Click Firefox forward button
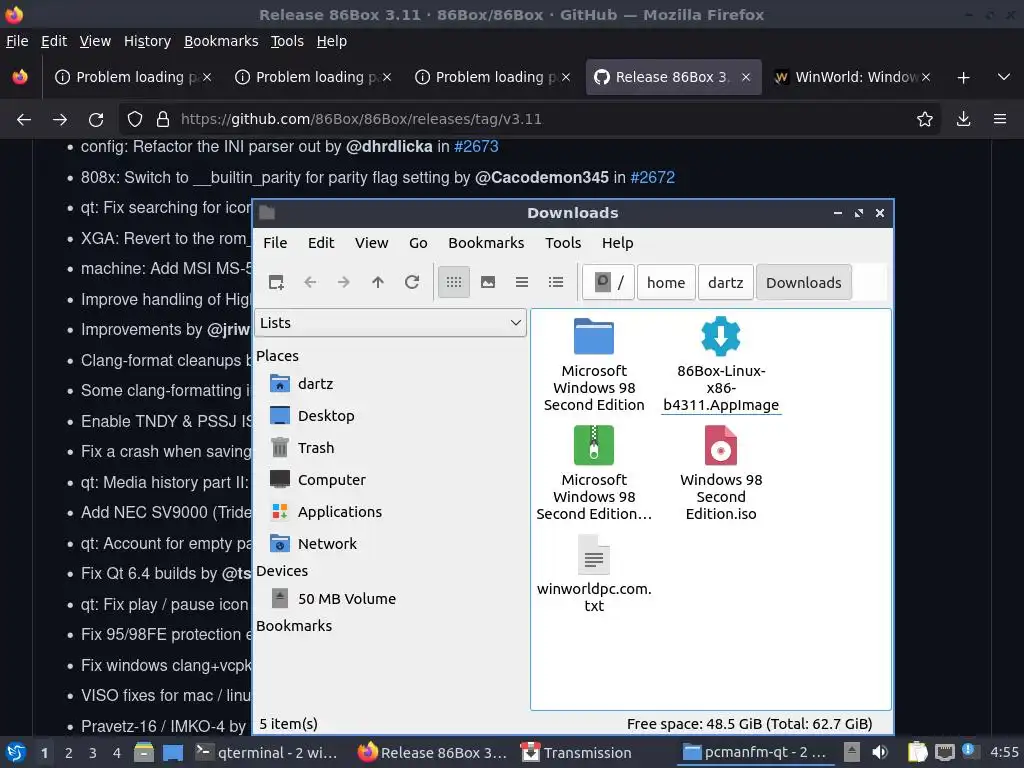1024x768 pixels. point(59,120)
